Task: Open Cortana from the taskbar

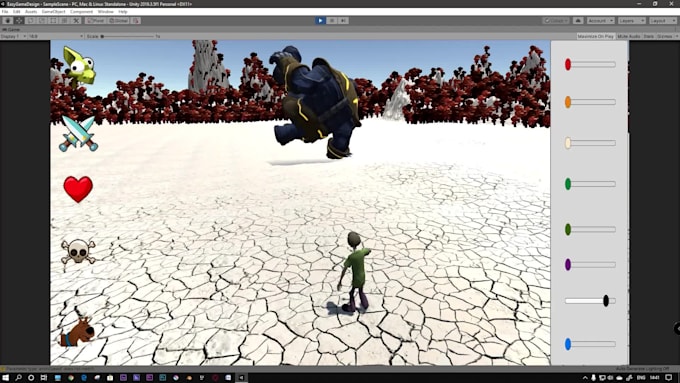Action: [x=31, y=378]
